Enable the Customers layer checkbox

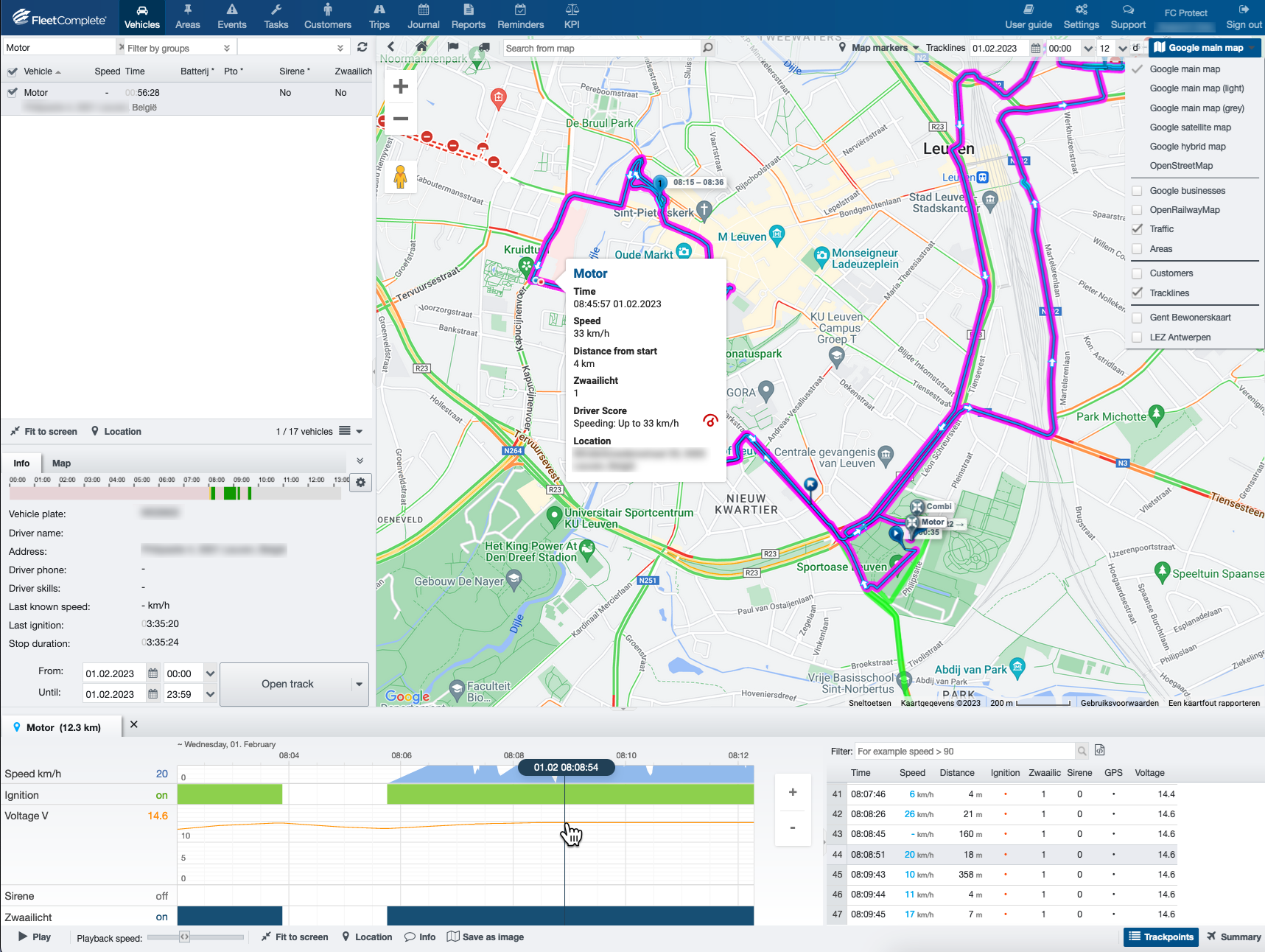(x=1137, y=273)
